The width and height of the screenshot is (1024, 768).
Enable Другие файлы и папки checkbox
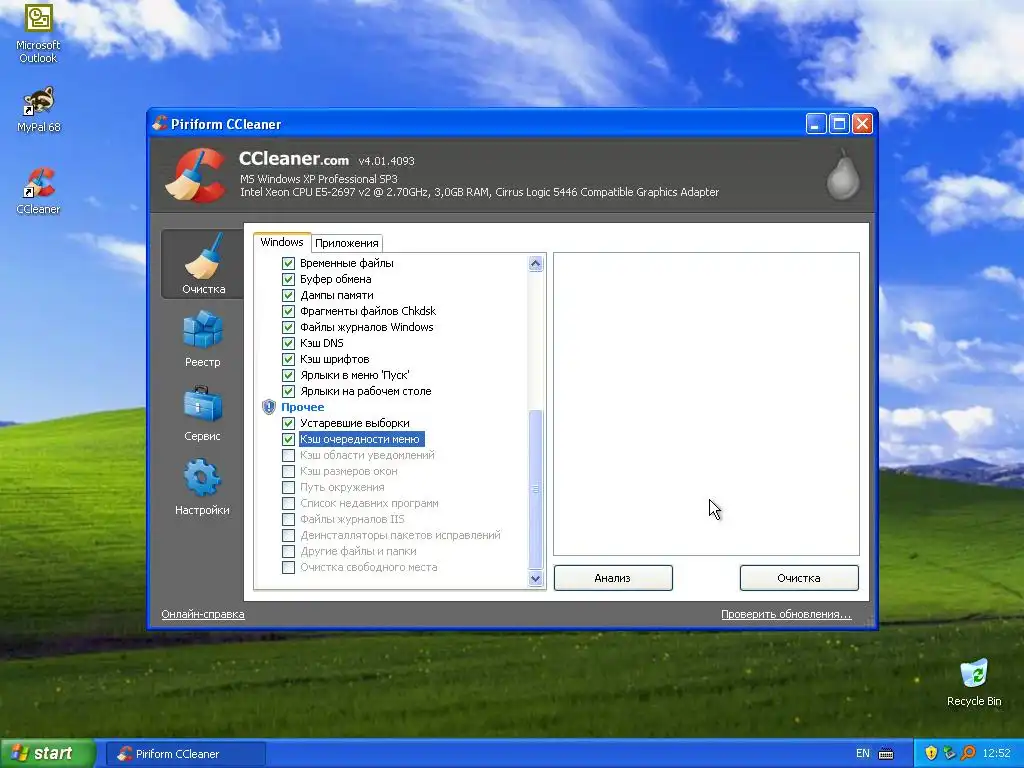coord(288,551)
